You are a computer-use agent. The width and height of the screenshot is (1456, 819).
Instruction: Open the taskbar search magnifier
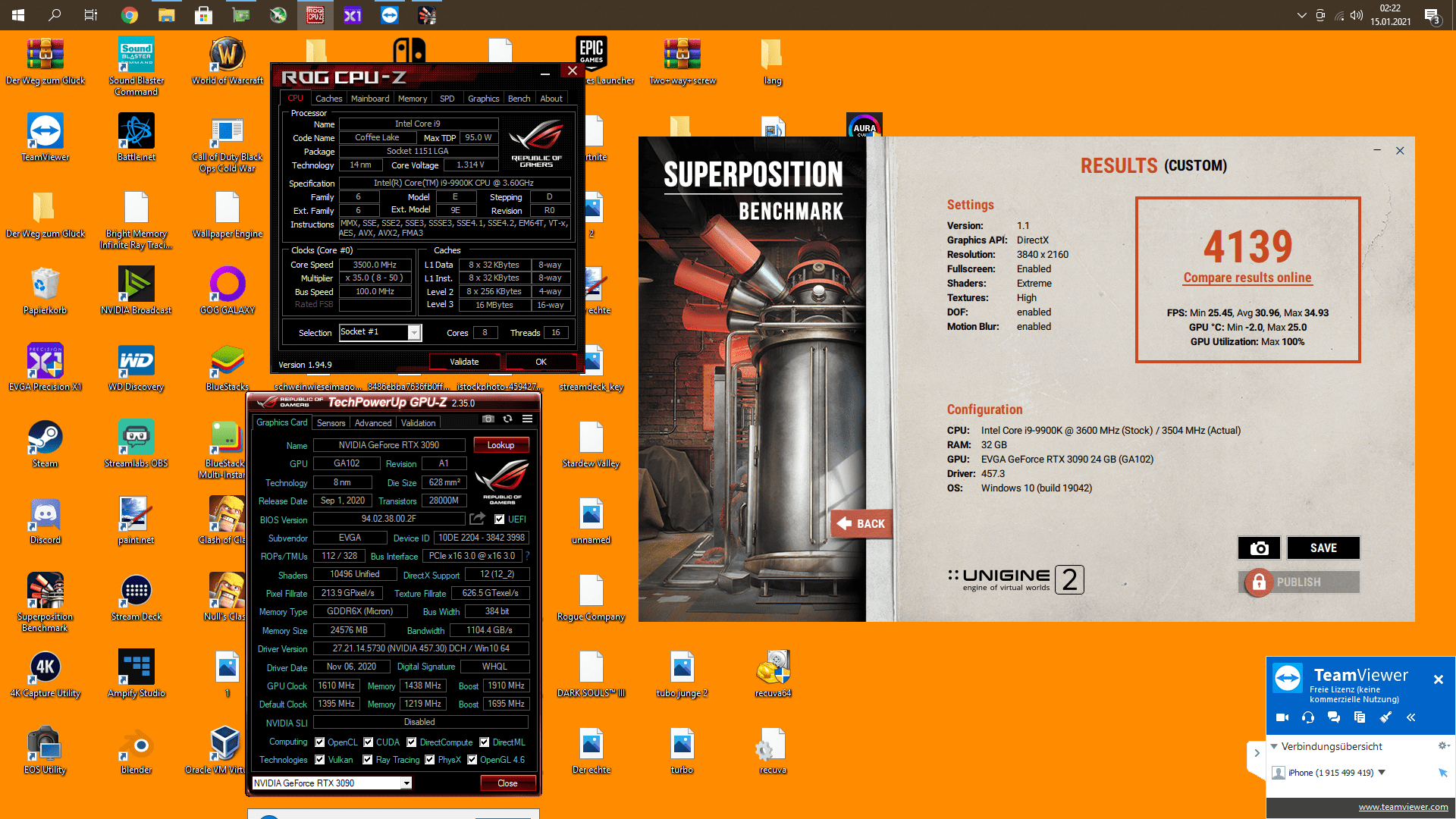tap(55, 15)
